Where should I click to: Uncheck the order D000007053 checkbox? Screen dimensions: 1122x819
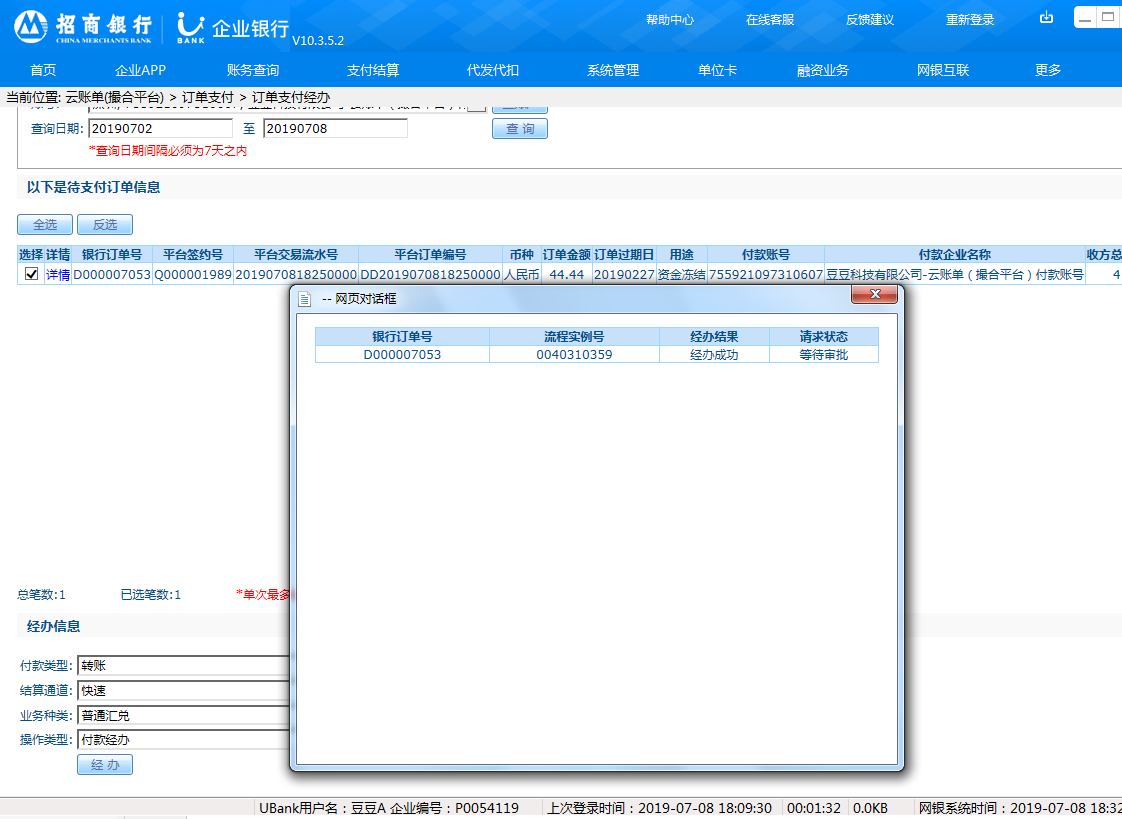[x=31, y=274]
